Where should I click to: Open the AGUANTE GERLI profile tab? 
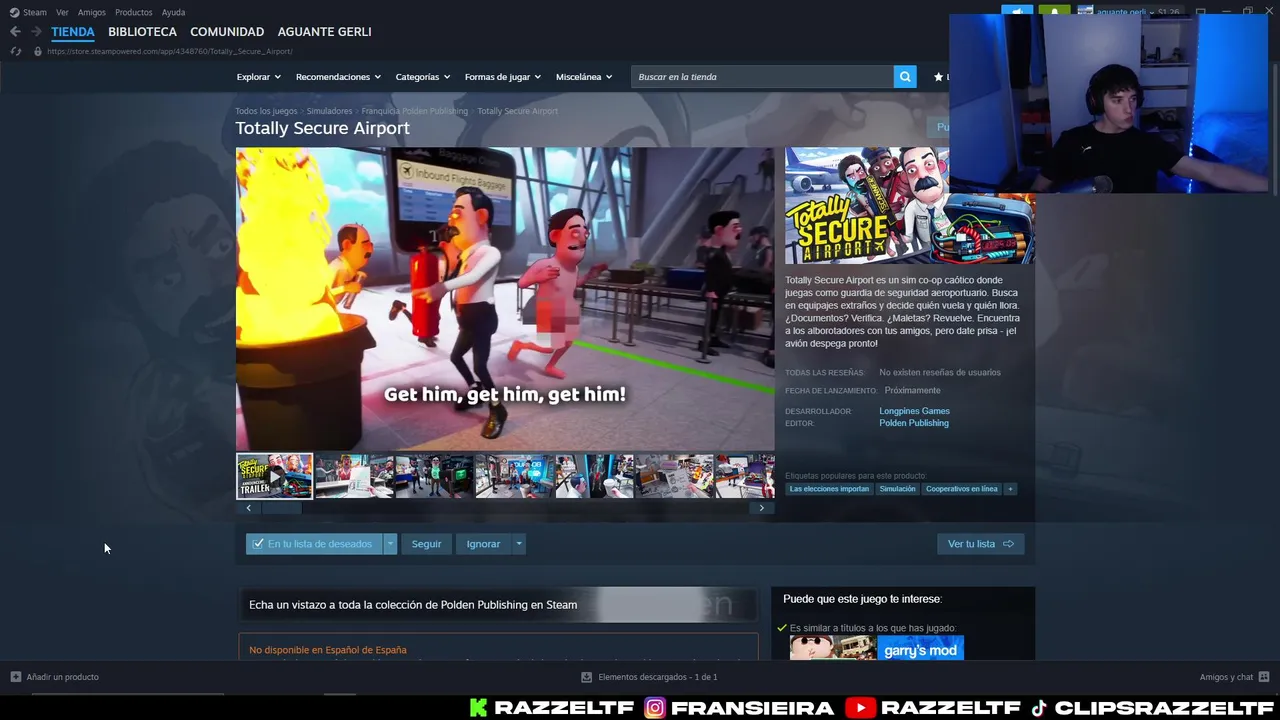(x=324, y=32)
